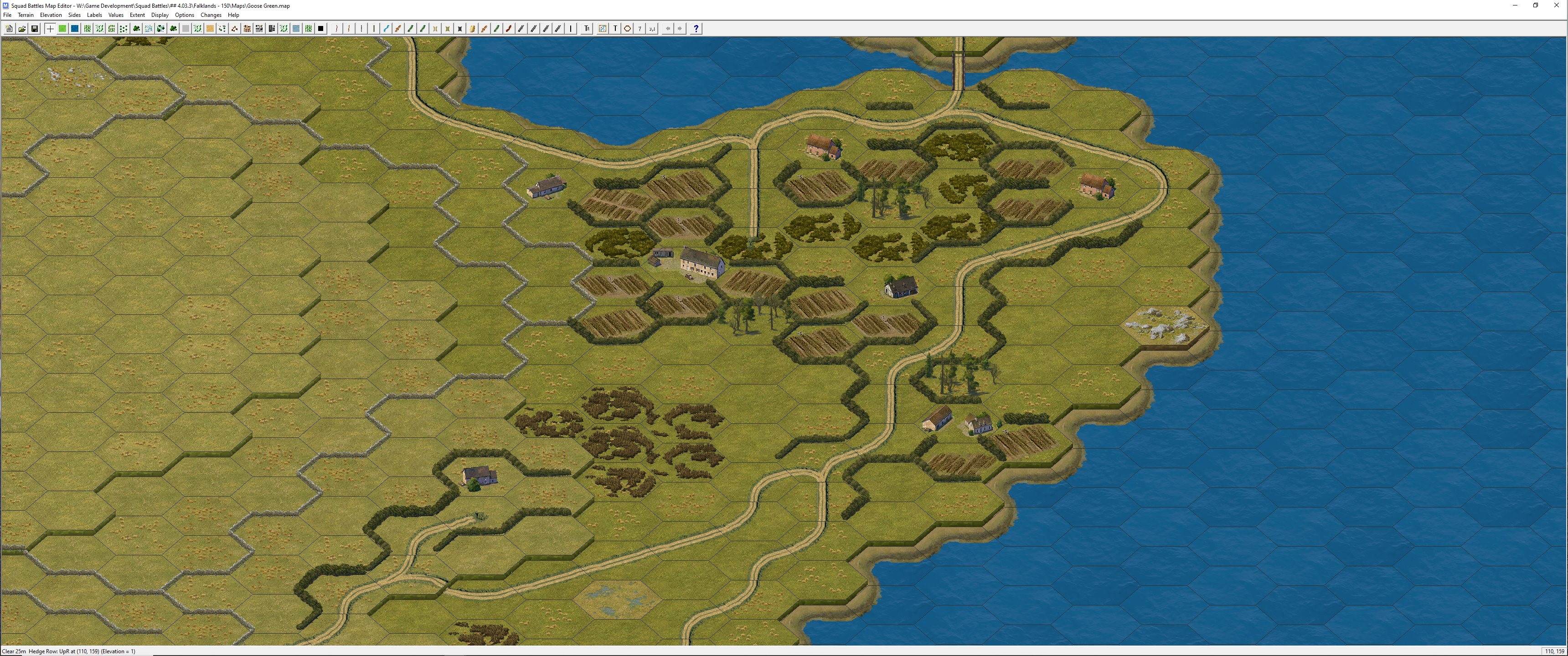Select the blue water terrain tool
The image size is (1568, 656).
coord(75,29)
